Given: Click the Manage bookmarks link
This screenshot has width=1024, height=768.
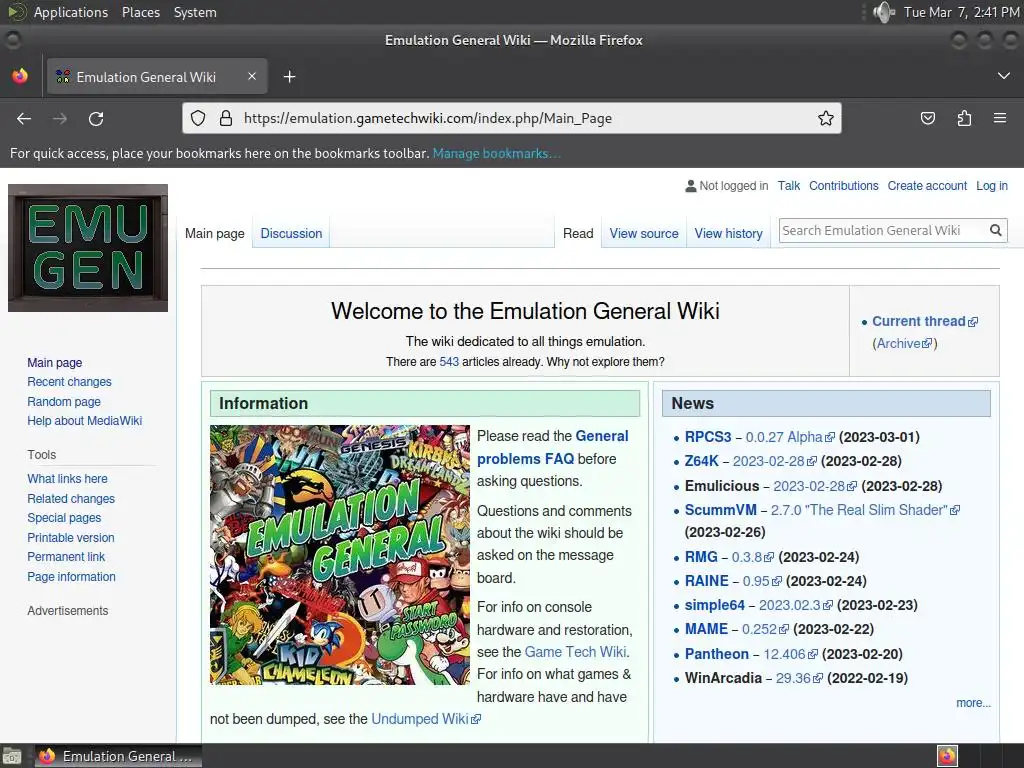Looking at the screenshot, I should pyautogui.click(x=496, y=153).
